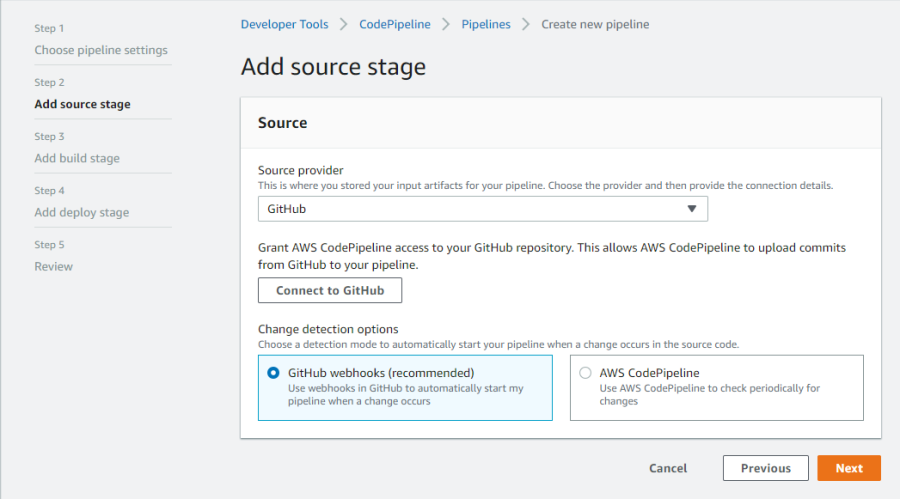Click the 'Source provider' label
Screen dimensions: 900x499
tap(301, 170)
